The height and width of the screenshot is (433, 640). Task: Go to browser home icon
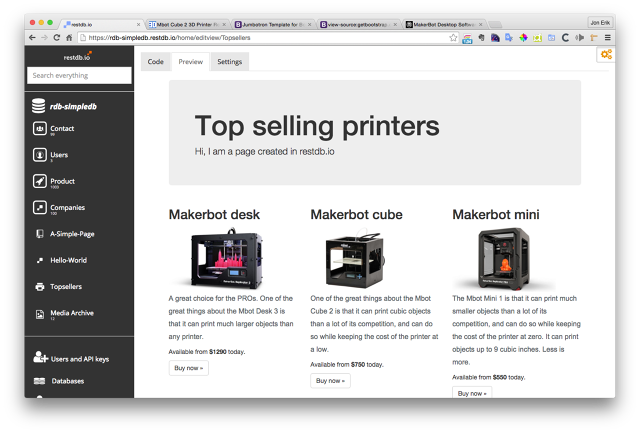pos(69,38)
